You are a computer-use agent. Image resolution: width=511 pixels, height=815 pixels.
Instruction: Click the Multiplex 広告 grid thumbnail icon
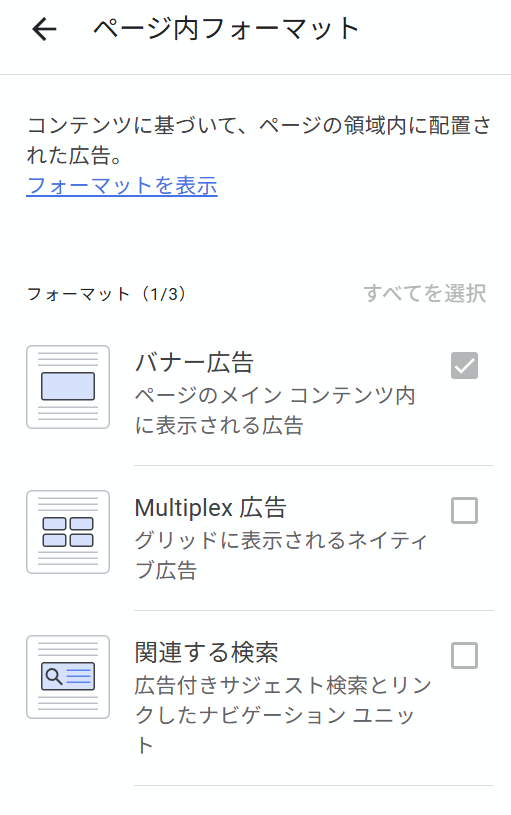(68, 532)
